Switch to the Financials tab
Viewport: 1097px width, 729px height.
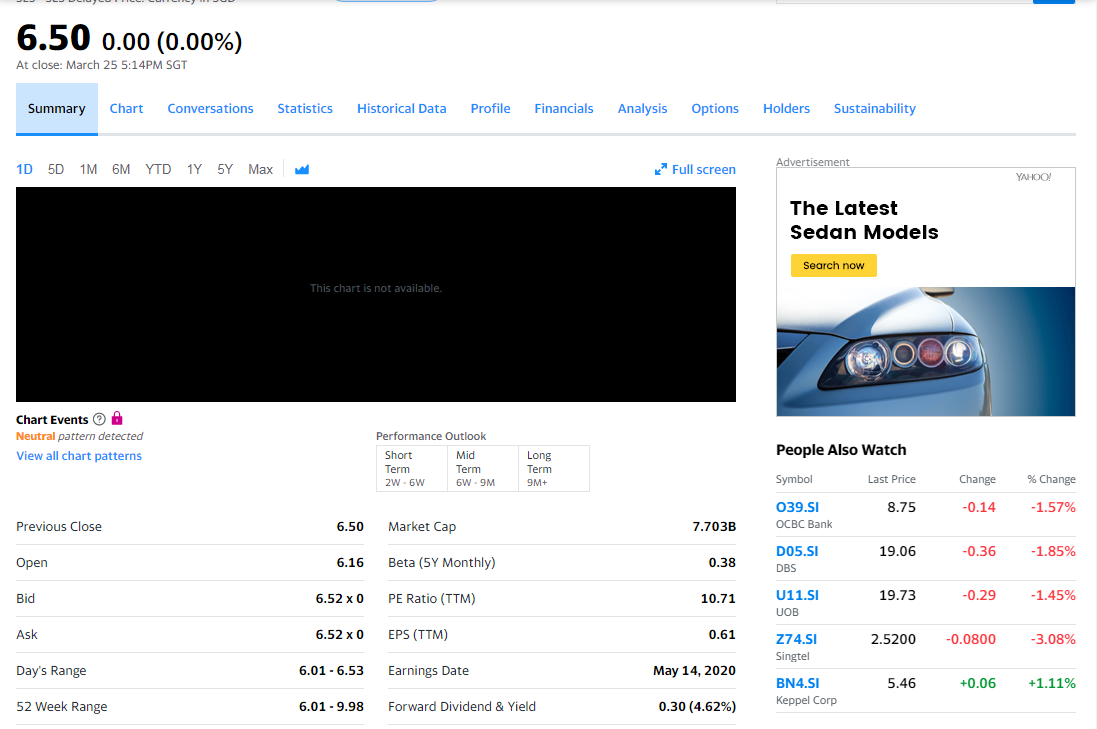[564, 108]
